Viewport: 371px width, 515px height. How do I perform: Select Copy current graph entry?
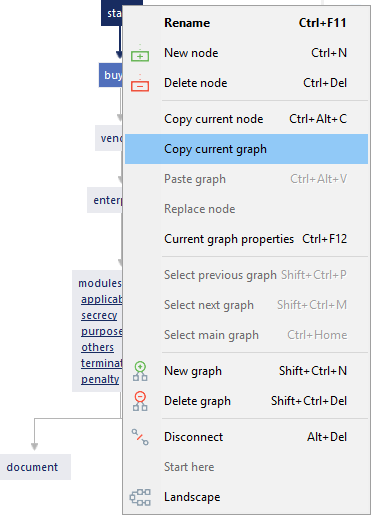pos(246,149)
